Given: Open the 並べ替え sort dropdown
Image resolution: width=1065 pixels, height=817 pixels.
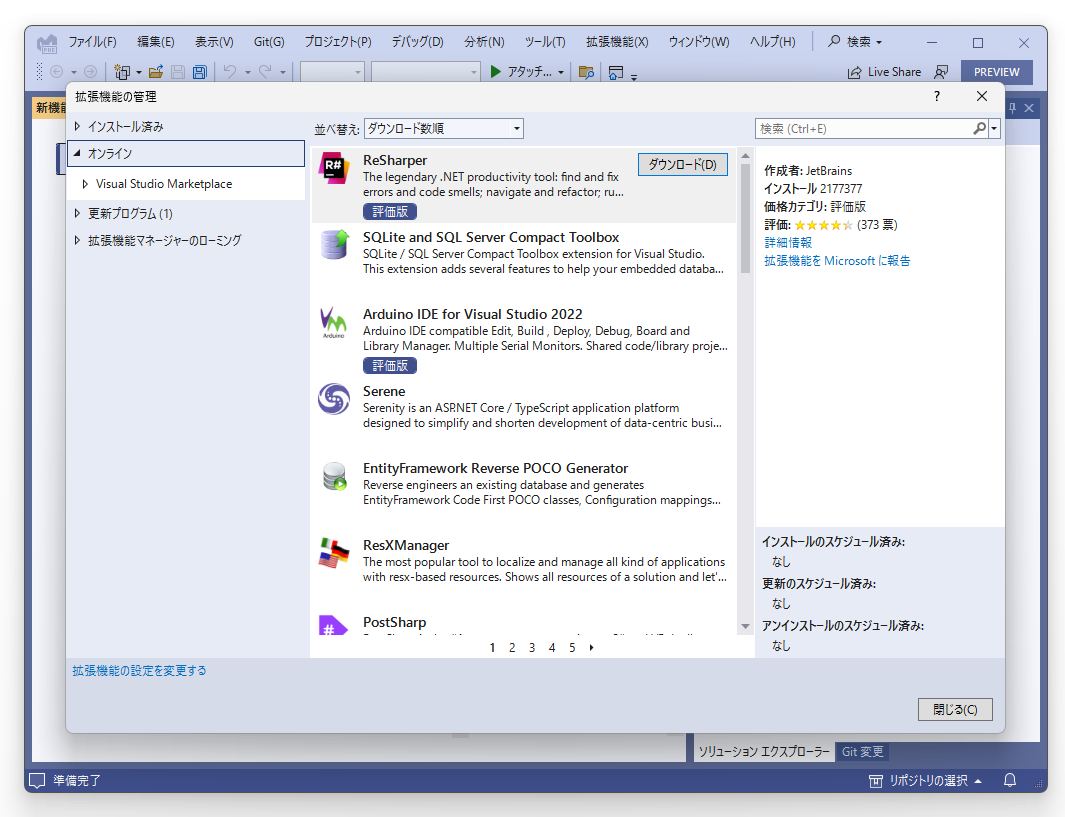Looking at the screenshot, I should [x=444, y=128].
